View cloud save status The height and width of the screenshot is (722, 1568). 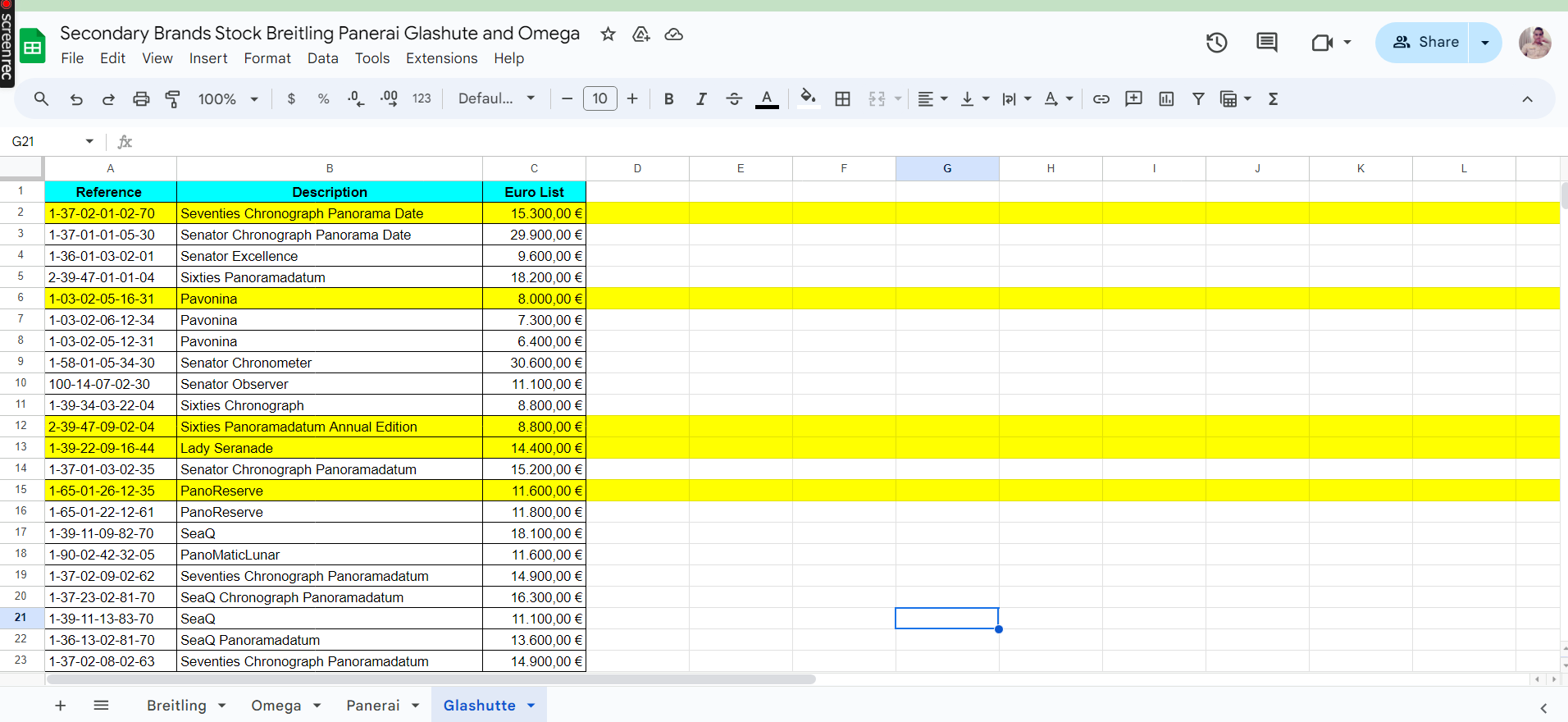click(673, 34)
